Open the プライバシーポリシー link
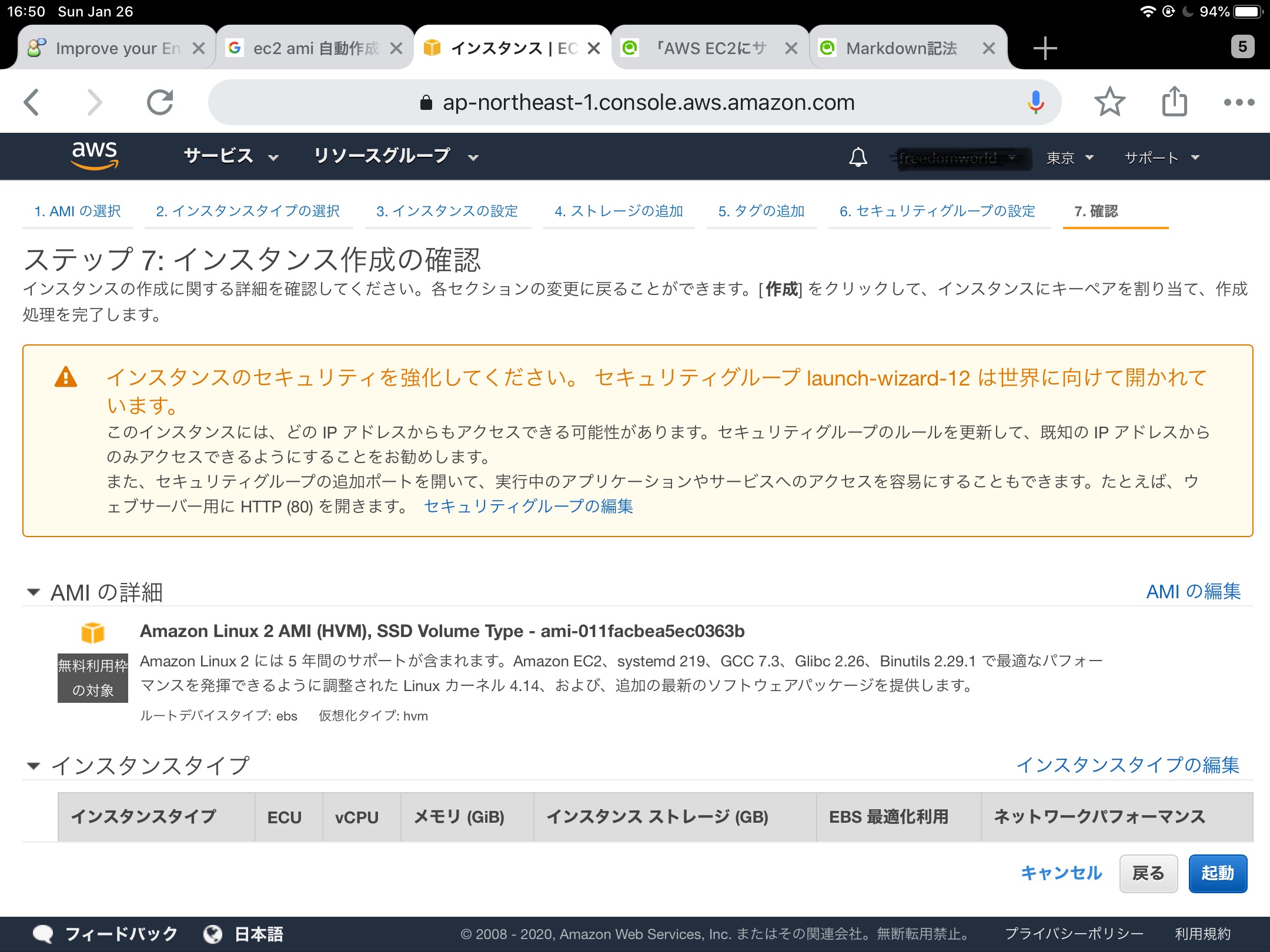The width and height of the screenshot is (1270, 952). 1074,934
